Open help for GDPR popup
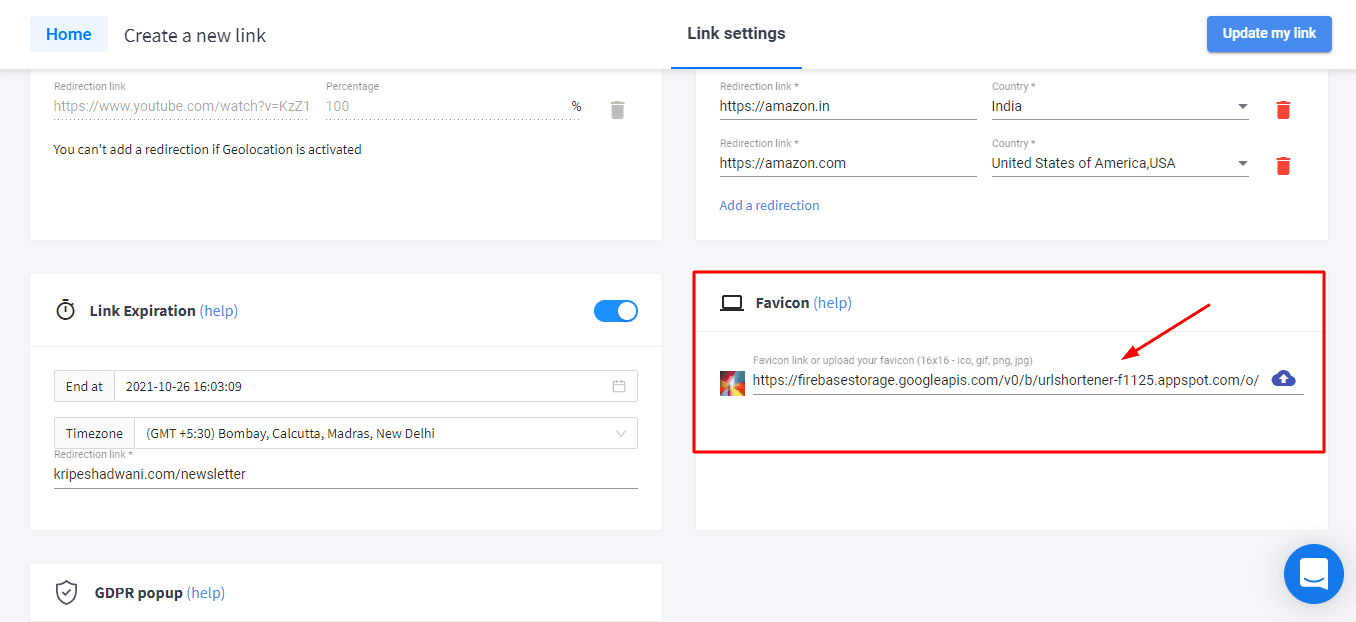1356x622 pixels. (205, 593)
